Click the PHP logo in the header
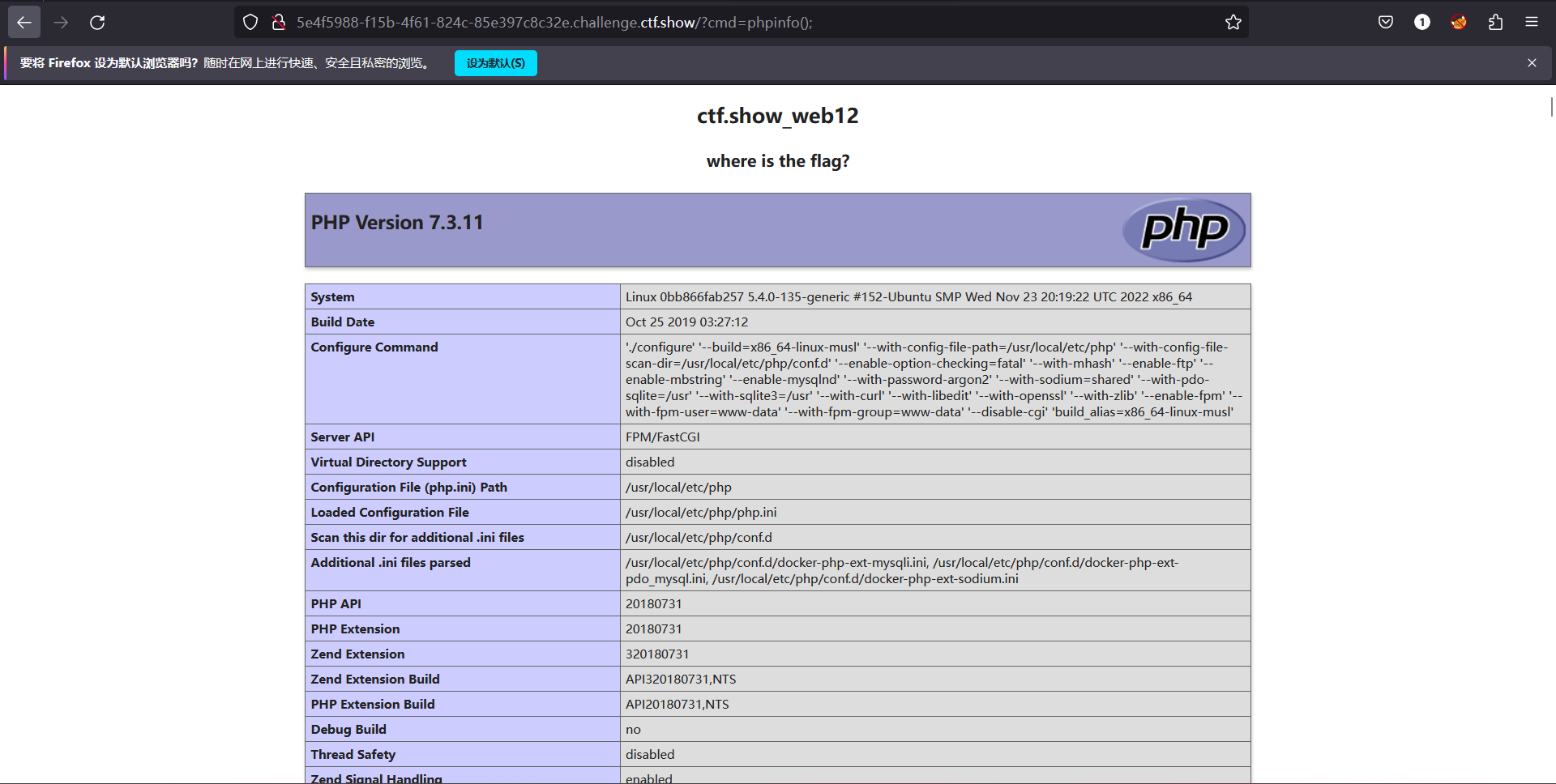Viewport: 1556px width, 784px height. tap(1184, 230)
